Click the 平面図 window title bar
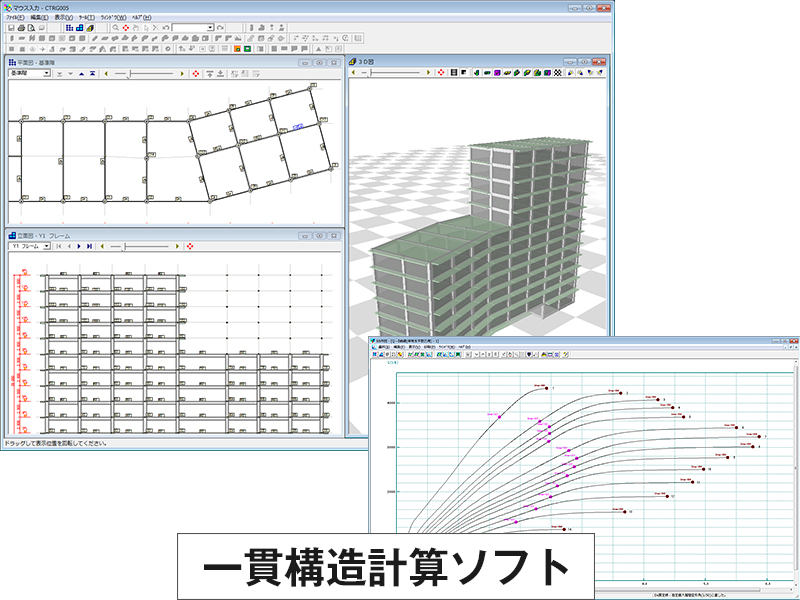The width and height of the screenshot is (800, 600). coord(150,62)
